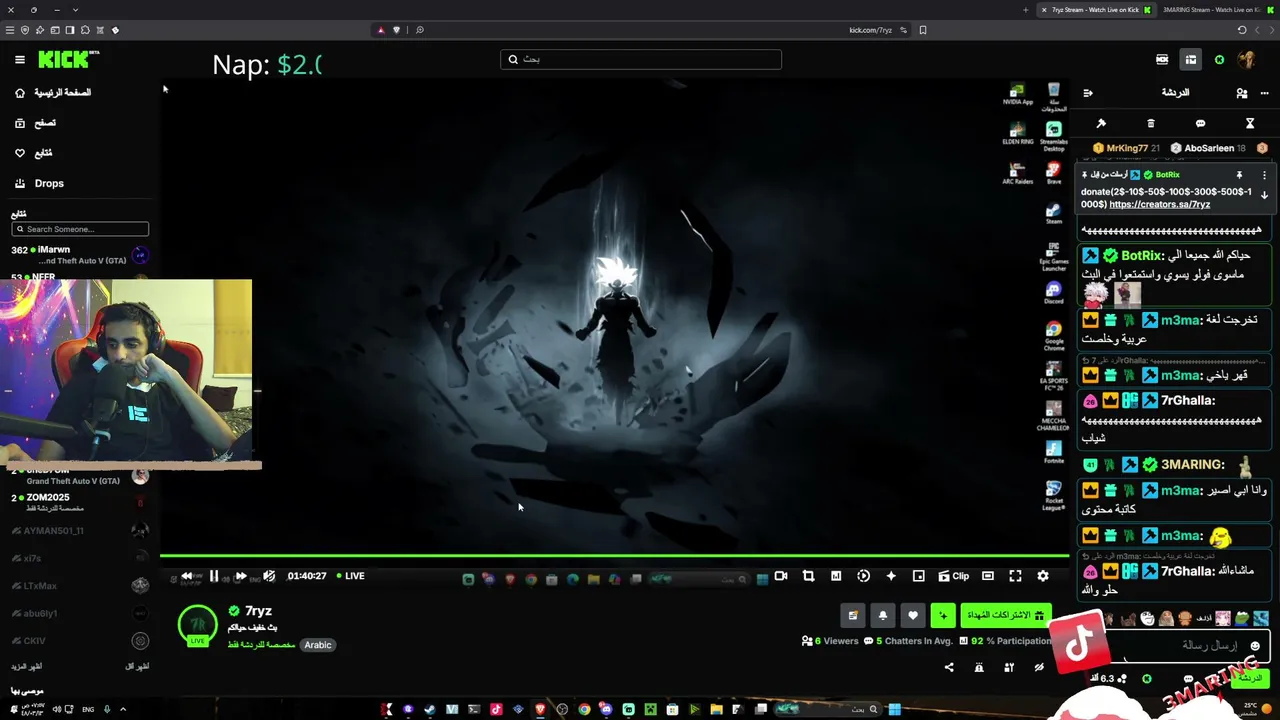This screenshot has height=720, width=1280.
Task: Click the camera icon in player controls
Action: tap(781, 576)
